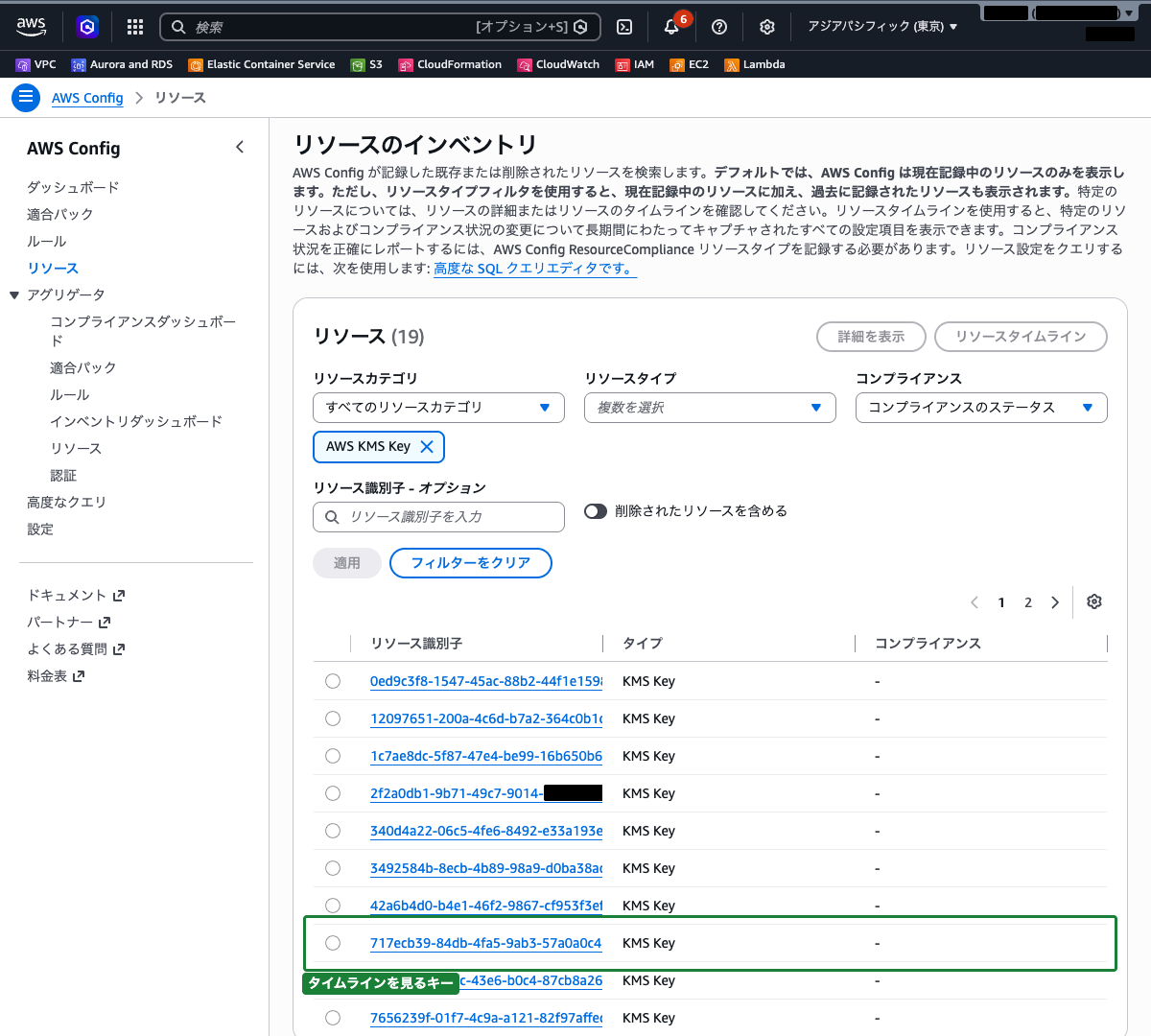The image size is (1151, 1036).
Task: Open the Lambda shortcut
Action: coord(755,64)
